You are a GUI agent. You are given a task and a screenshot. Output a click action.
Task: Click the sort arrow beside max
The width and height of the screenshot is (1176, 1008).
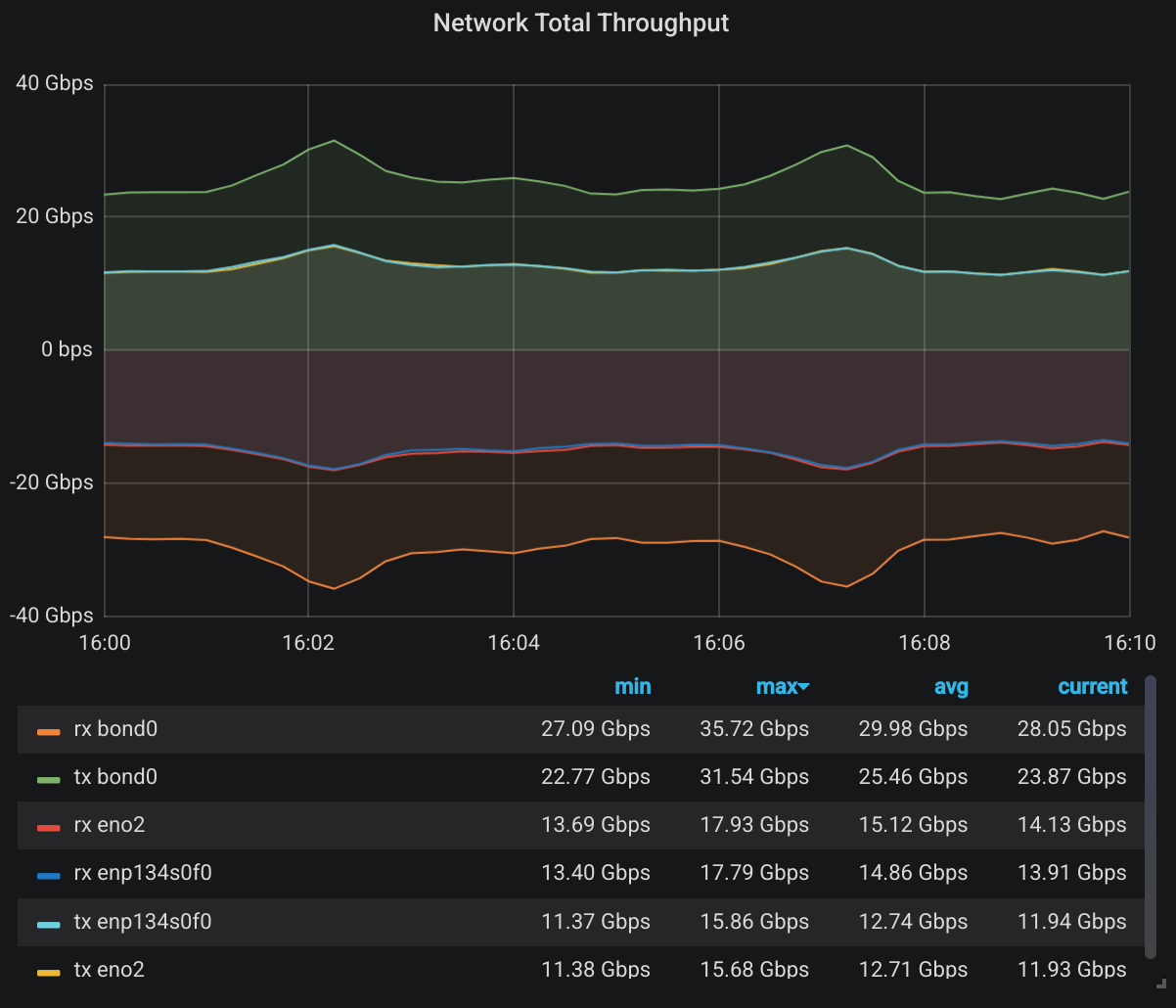coord(804,688)
